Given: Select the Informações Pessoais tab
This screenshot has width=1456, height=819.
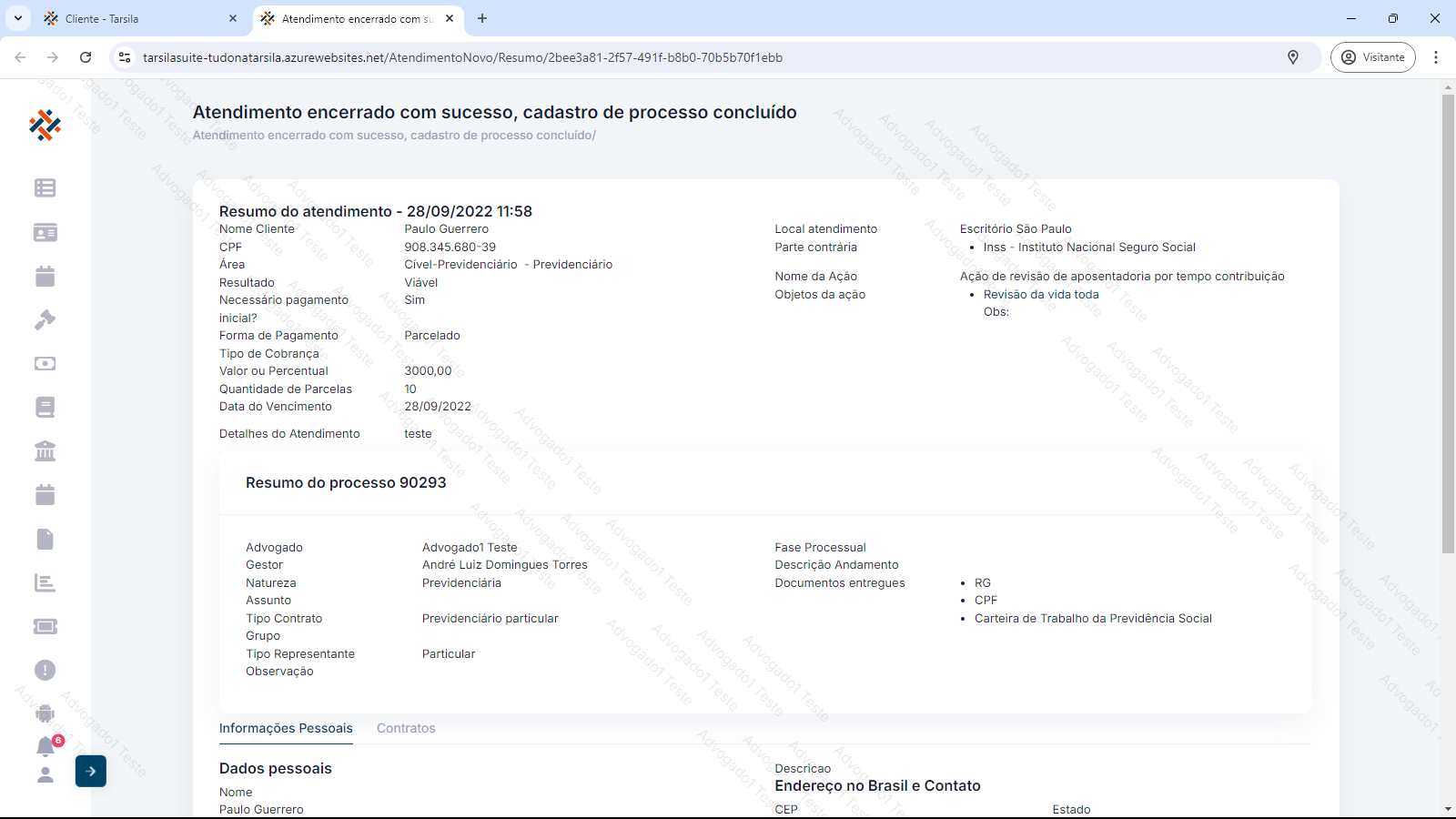Looking at the screenshot, I should point(286,728).
